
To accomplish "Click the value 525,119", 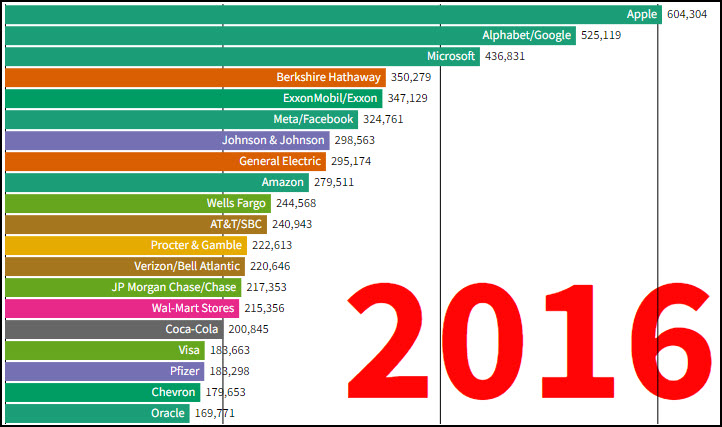I will pos(600,35).
